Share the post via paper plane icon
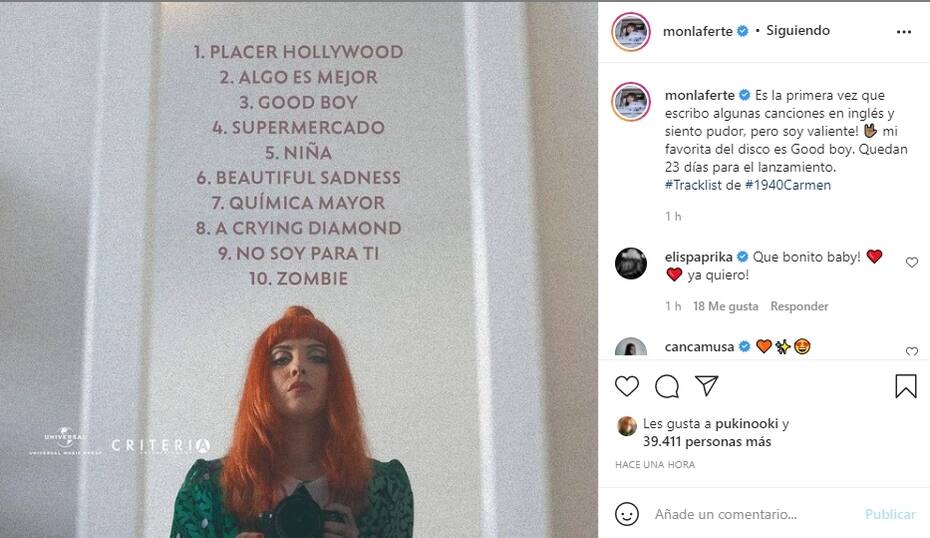The image size is (930, 538). click(706, 386)
